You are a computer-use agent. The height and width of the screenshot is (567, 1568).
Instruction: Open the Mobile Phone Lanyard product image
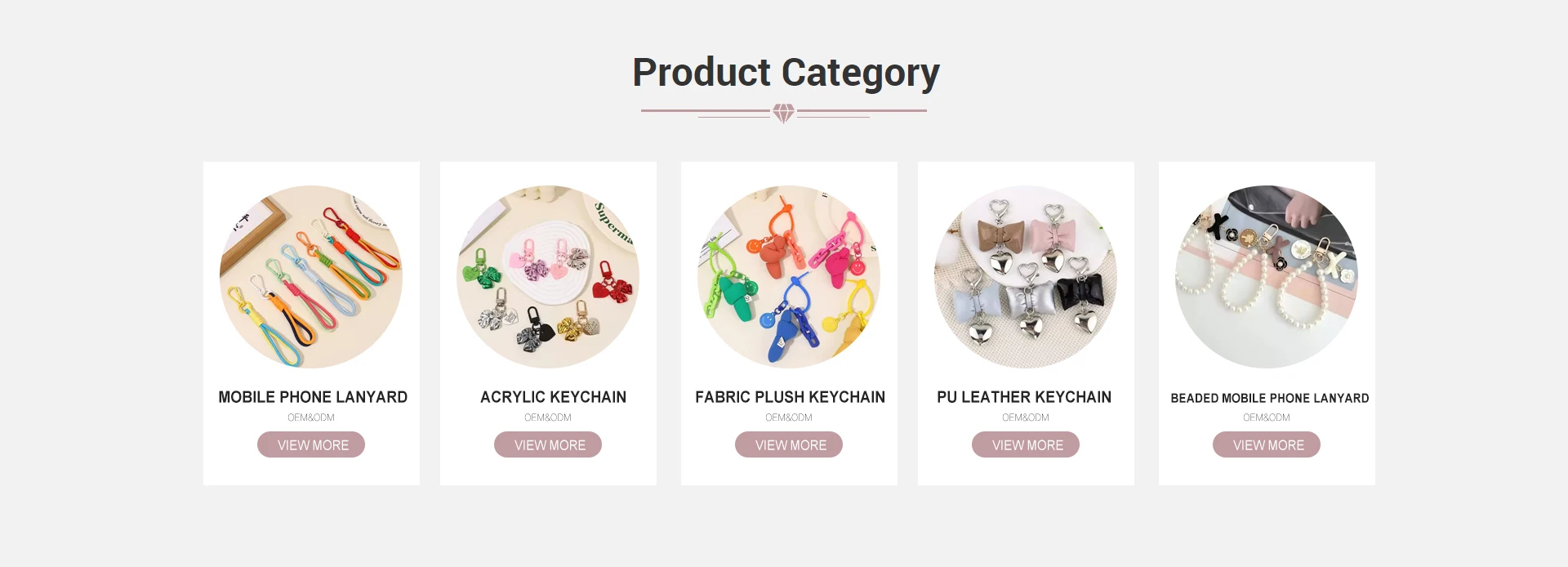coord(311,277)
